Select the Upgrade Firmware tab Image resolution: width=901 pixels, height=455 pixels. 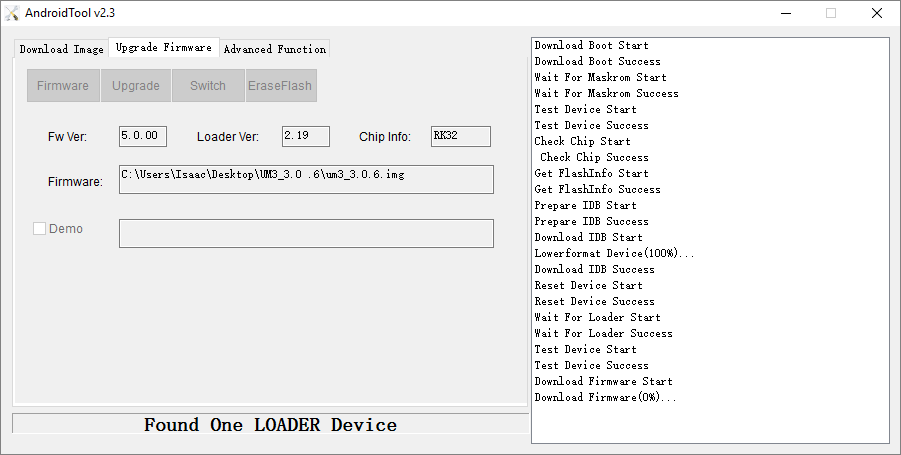point(164,48)
